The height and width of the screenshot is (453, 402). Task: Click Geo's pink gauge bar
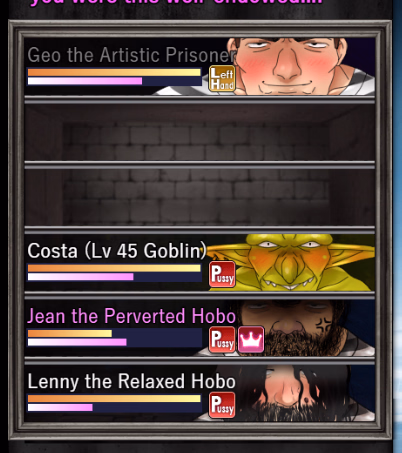85,81
